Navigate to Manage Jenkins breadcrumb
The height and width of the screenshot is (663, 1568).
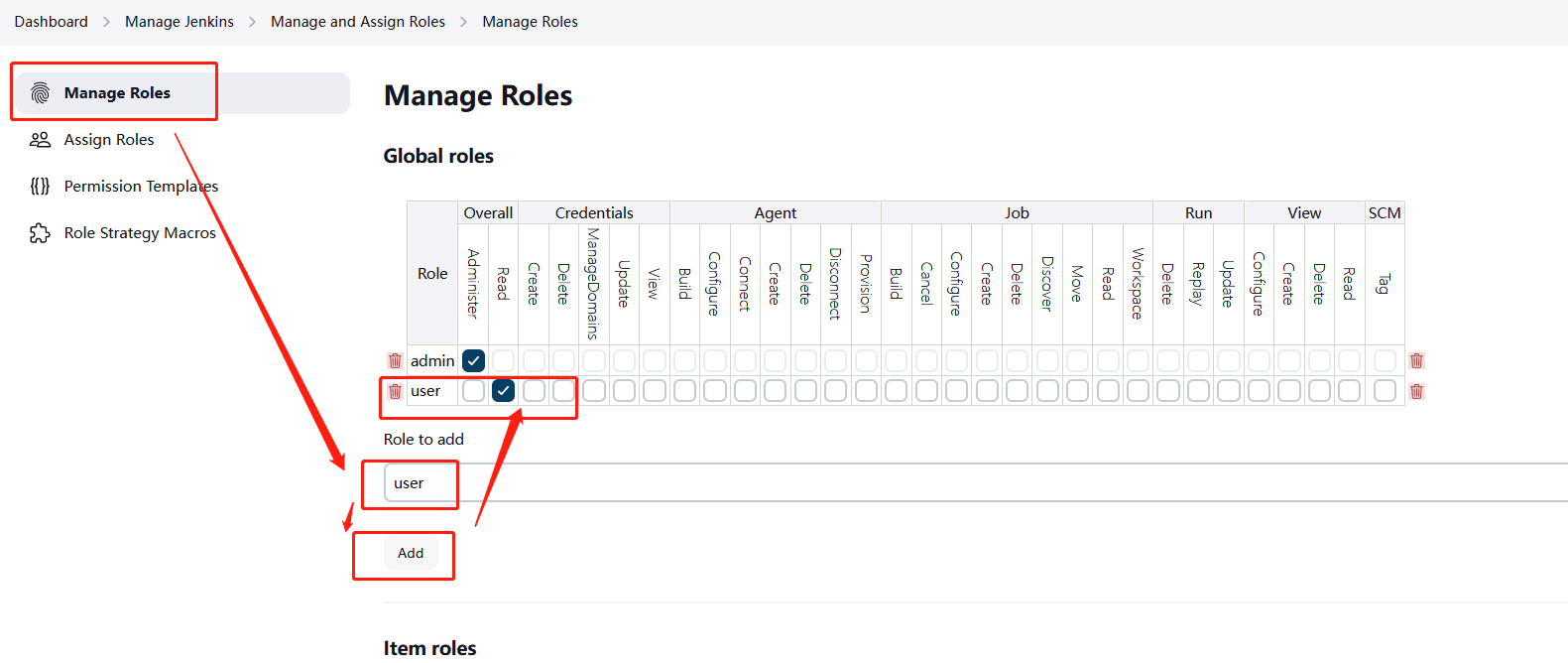[180, 22]
